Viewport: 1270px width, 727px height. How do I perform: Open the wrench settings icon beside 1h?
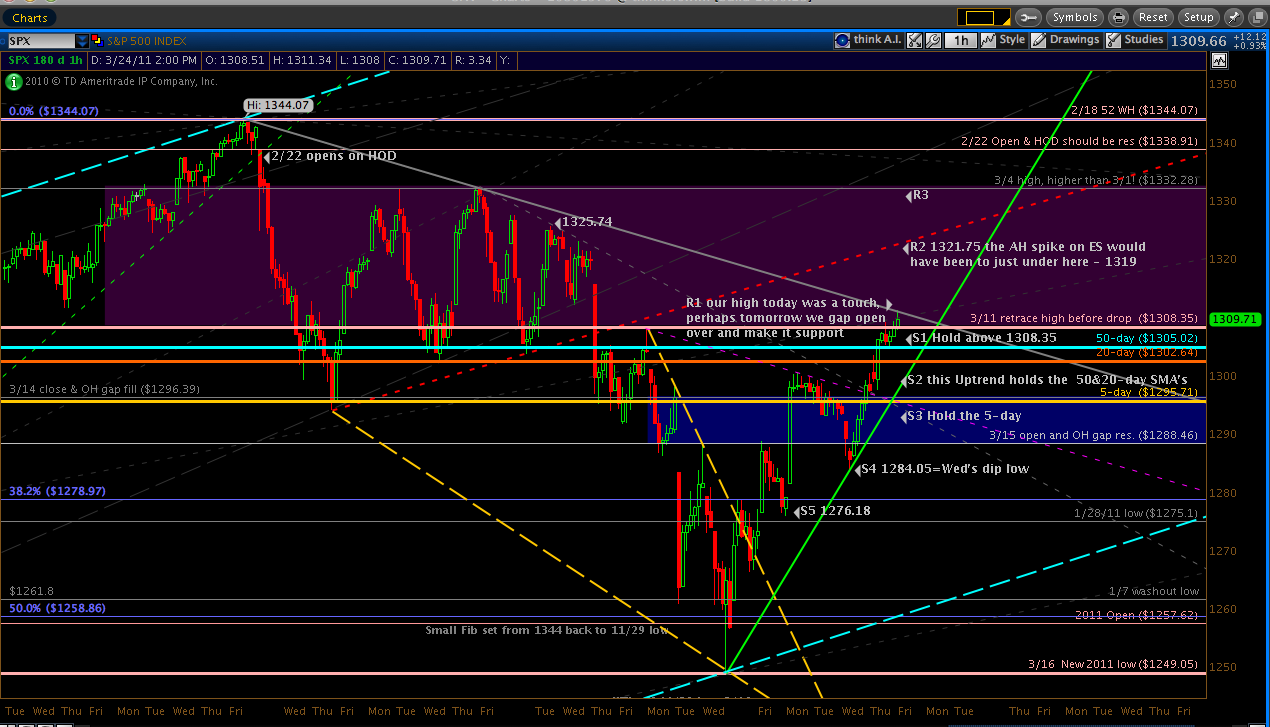tap(932, 41)
